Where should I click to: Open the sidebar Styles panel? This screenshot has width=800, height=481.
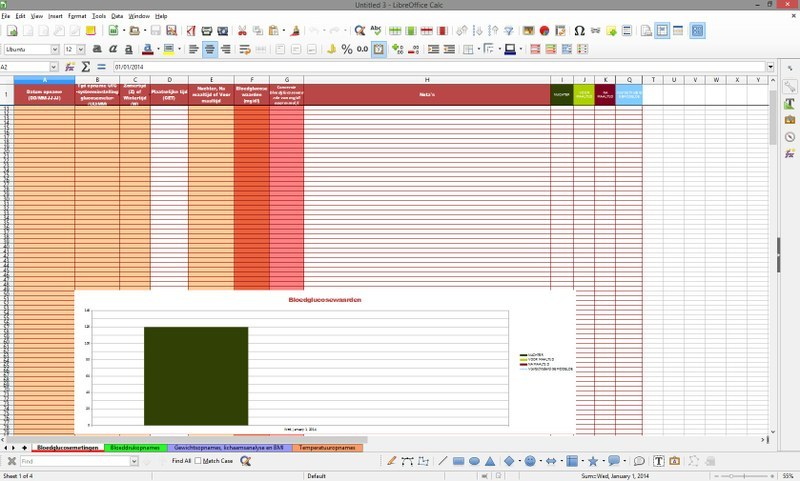pyautogui.click(x=790, y=104)
